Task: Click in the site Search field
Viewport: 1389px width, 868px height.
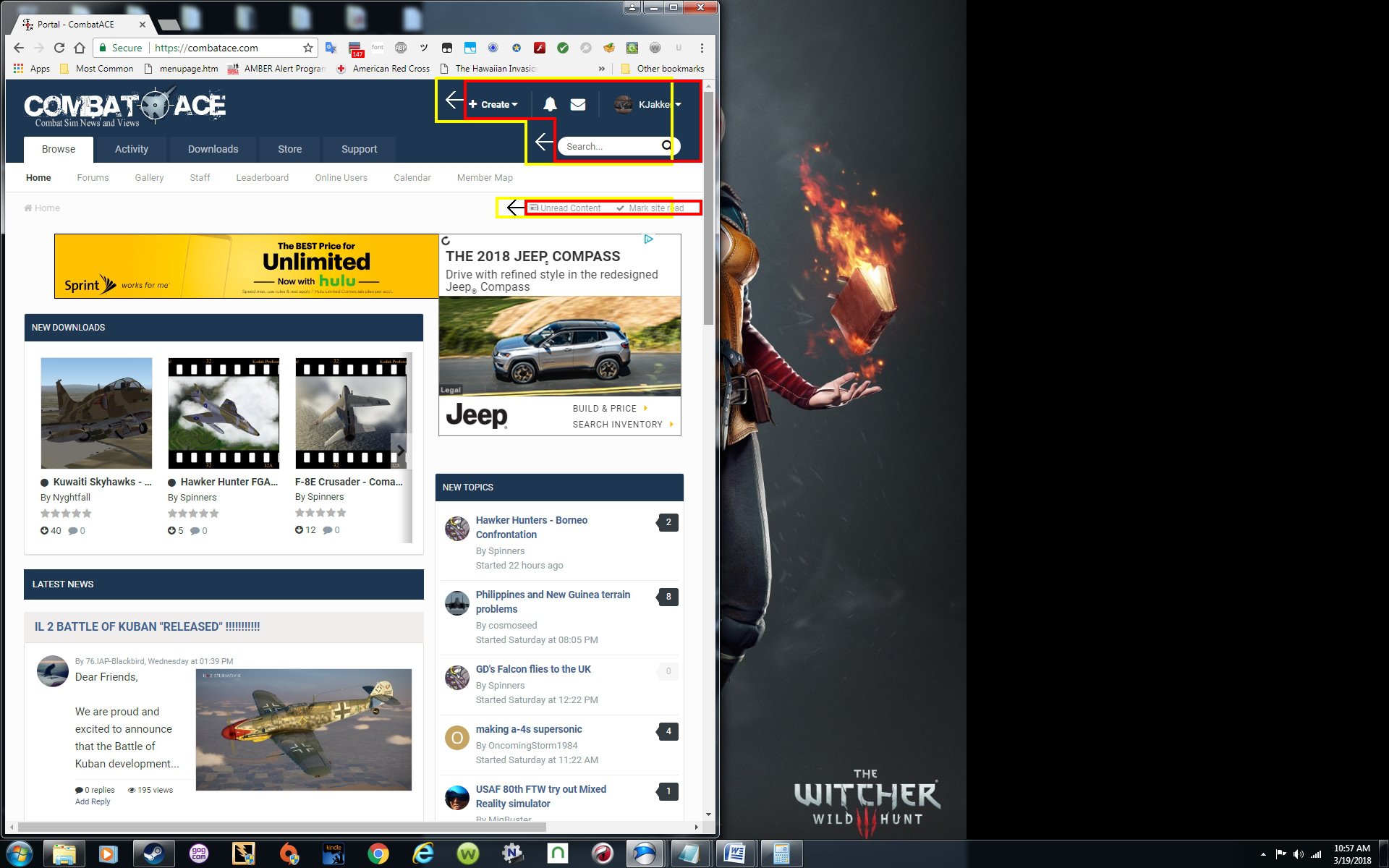Action: coord(610,146)
